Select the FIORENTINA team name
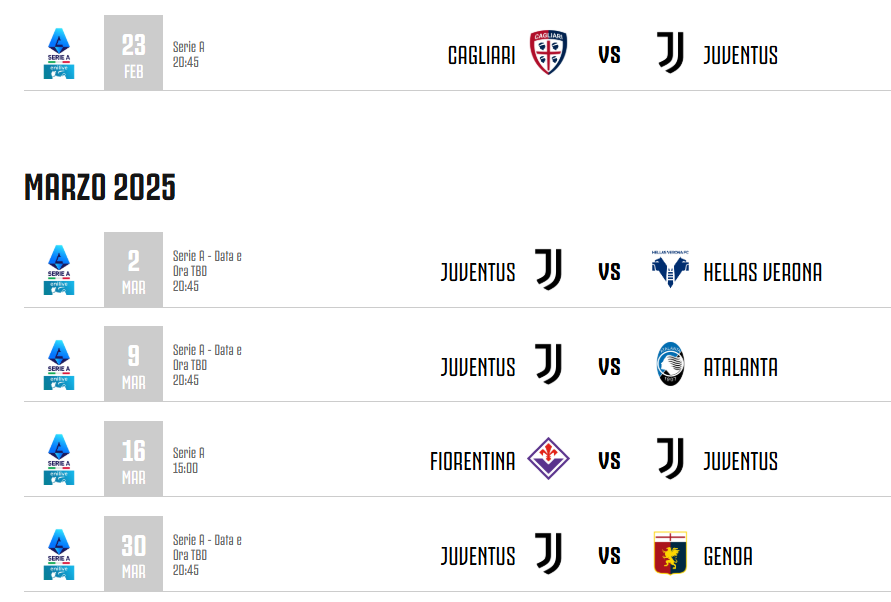Screen dimensions: 891x602 tap(473, 462)
